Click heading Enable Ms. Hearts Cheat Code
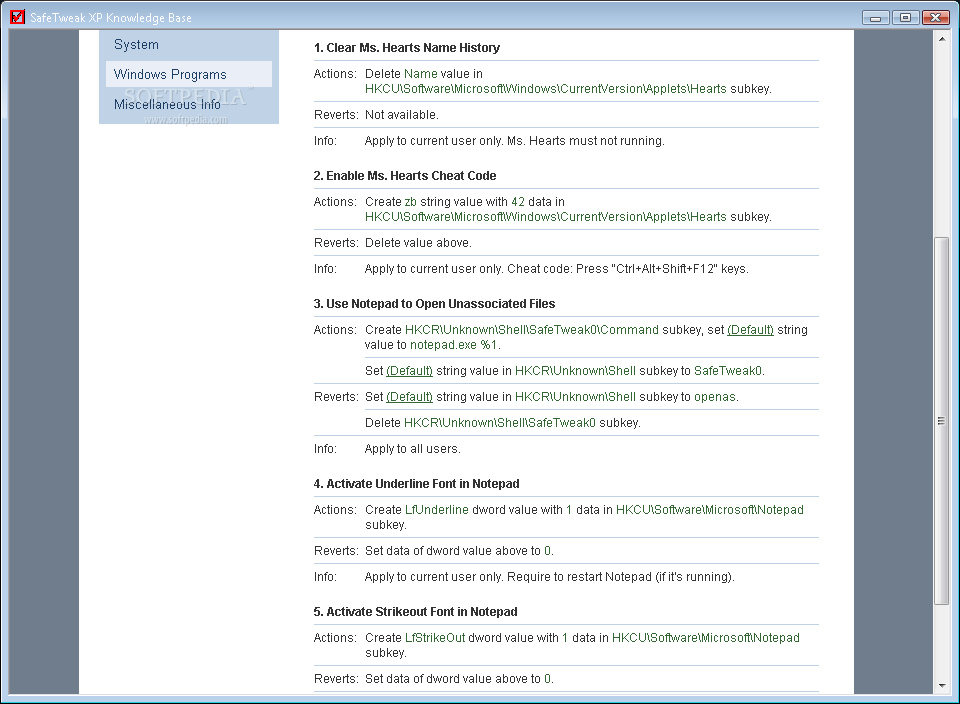 405,176
